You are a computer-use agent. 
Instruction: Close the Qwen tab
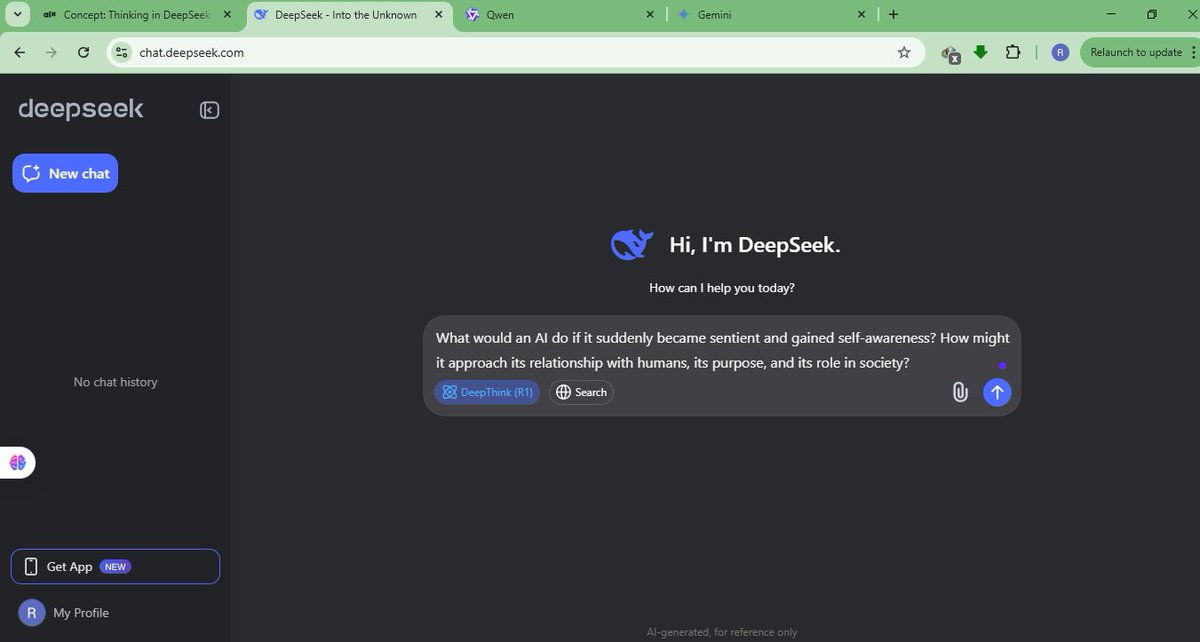[650, 15]
